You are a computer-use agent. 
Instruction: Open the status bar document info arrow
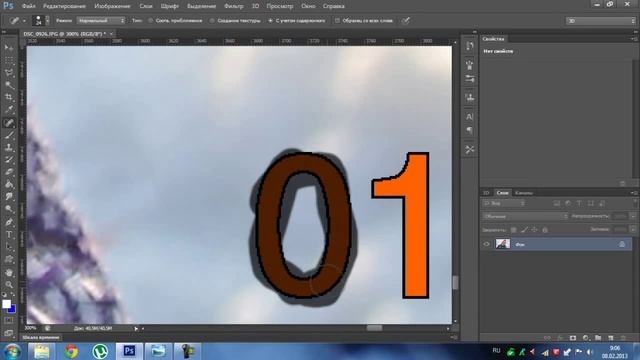(136, 328)
